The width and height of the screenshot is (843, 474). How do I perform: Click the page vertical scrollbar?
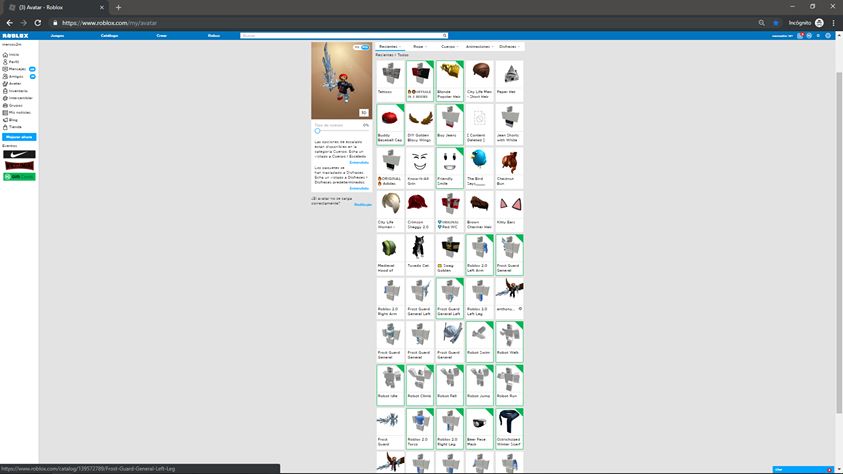pyautogui.click(x=839, y=242)
